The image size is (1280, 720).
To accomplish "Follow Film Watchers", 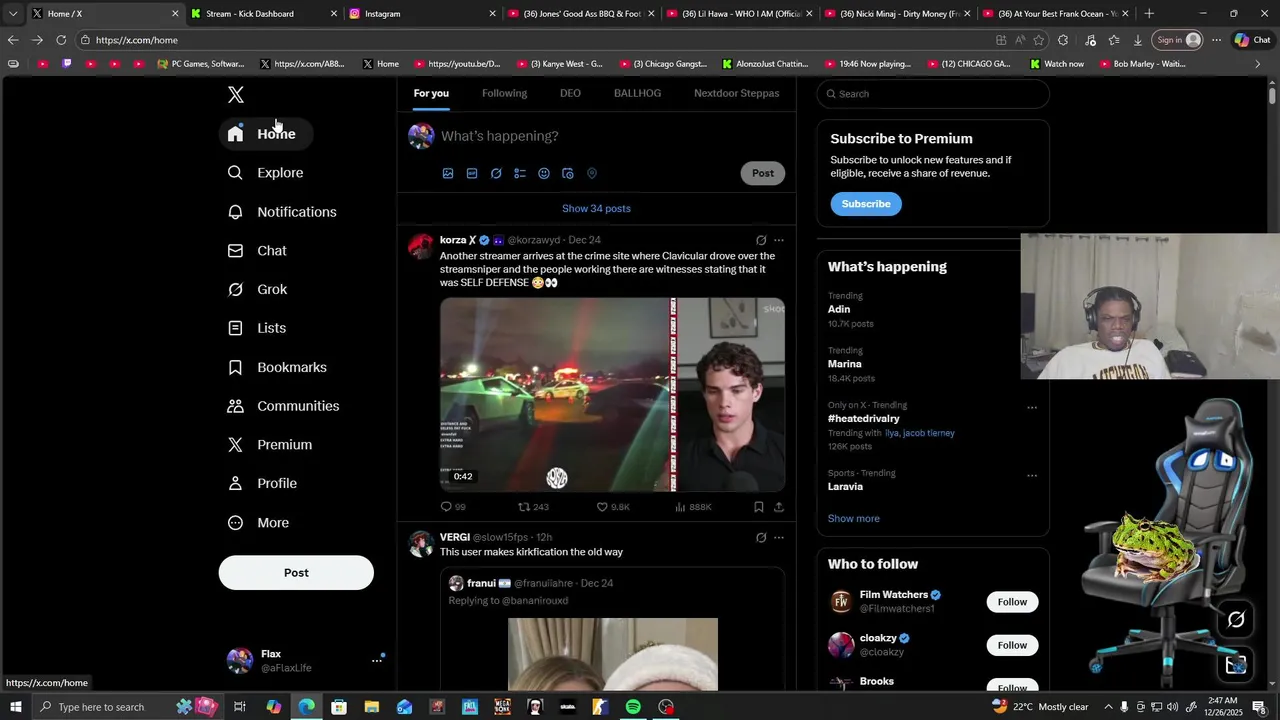I will click(1012, 602).
